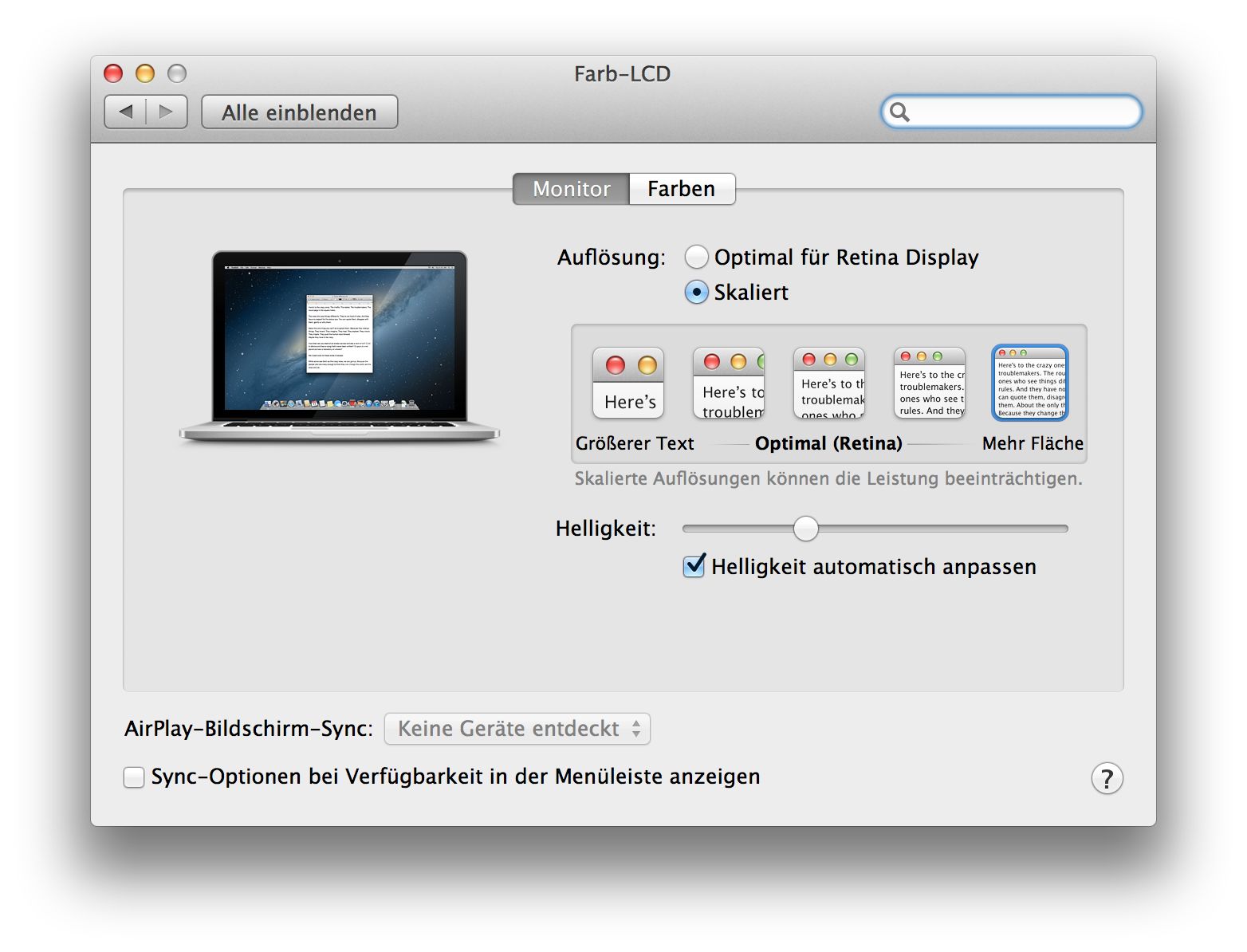Viewport: 1247px width, 952px height.
Task: Switch to the Farben tab
Action: [x=682, y=189]
